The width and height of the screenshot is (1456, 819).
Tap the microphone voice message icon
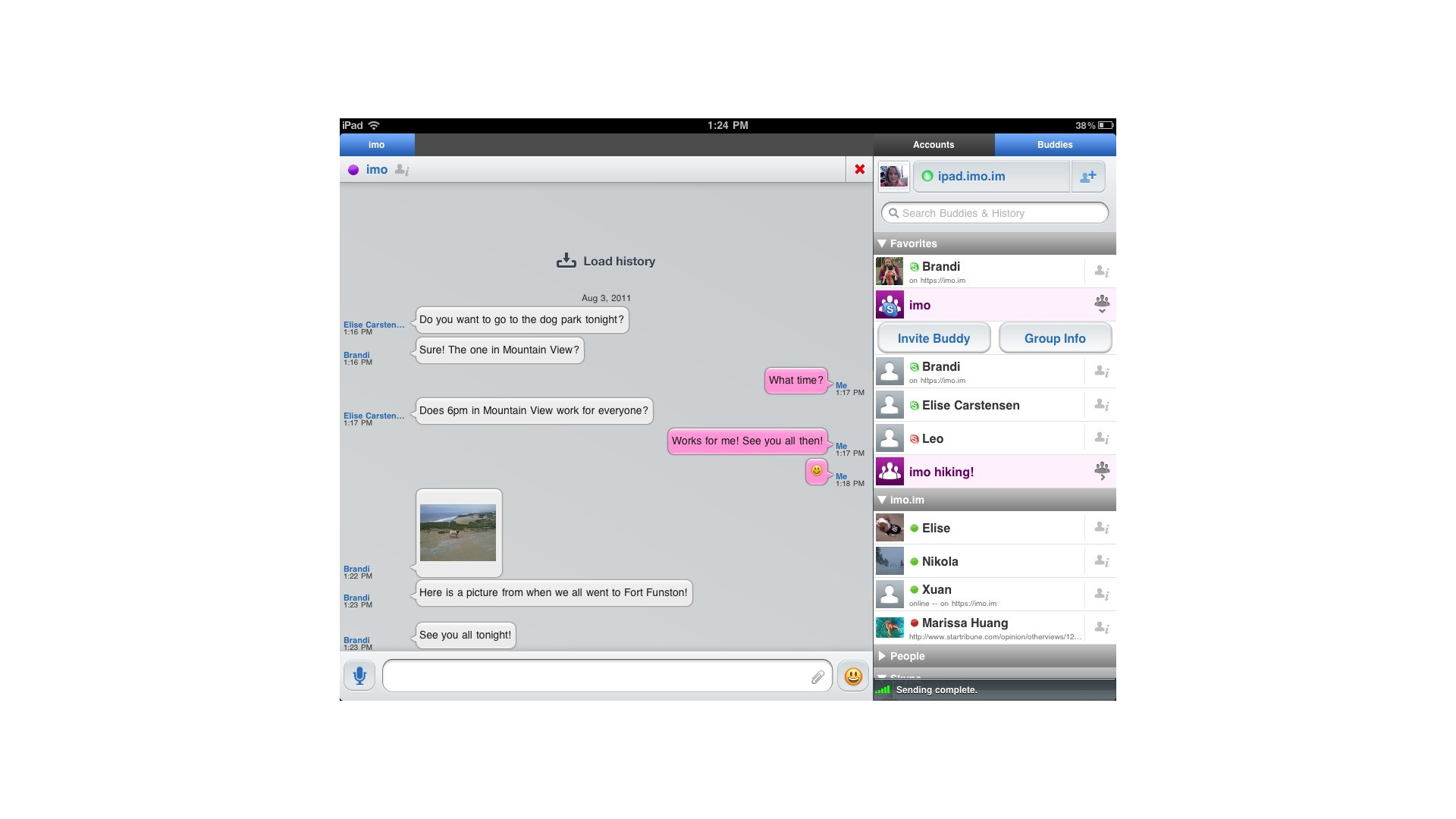coord(359,676)
